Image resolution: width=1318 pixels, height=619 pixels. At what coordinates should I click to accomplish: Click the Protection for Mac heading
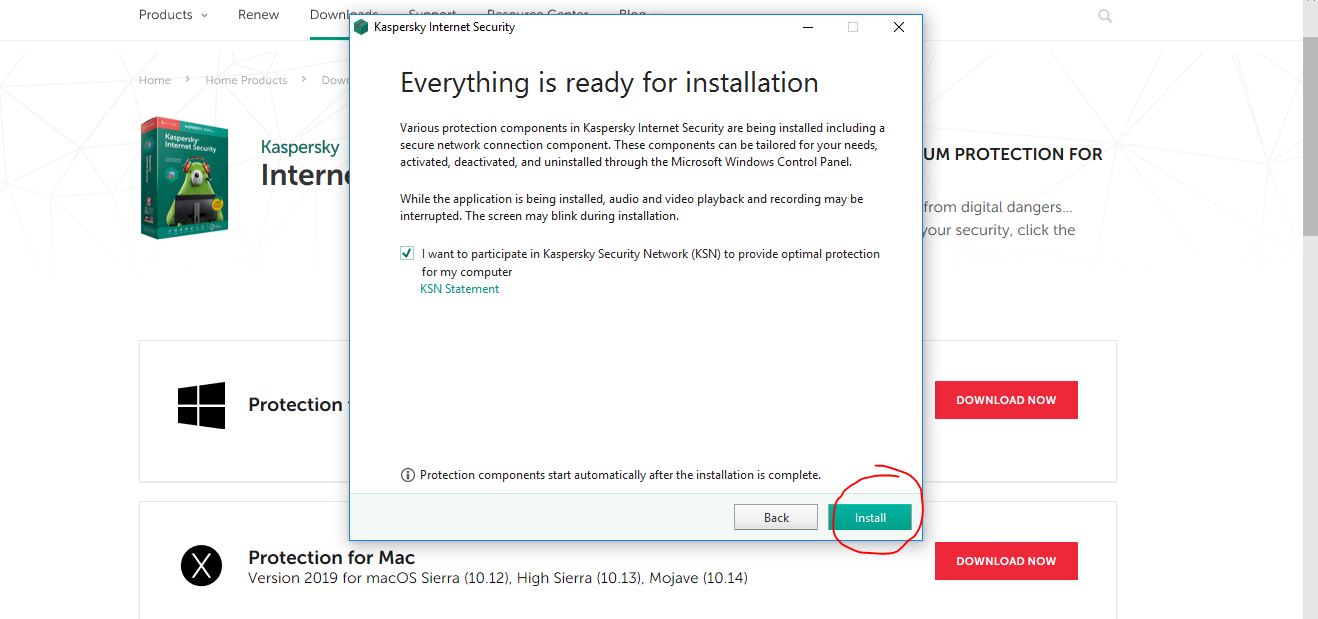[331, 557]
